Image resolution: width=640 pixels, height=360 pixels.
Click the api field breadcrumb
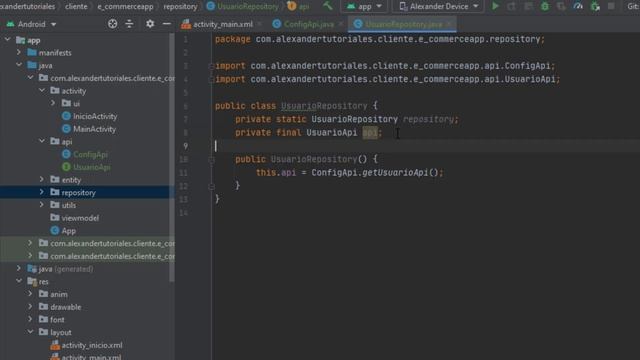pyautogui.click(x=299, y=6)
